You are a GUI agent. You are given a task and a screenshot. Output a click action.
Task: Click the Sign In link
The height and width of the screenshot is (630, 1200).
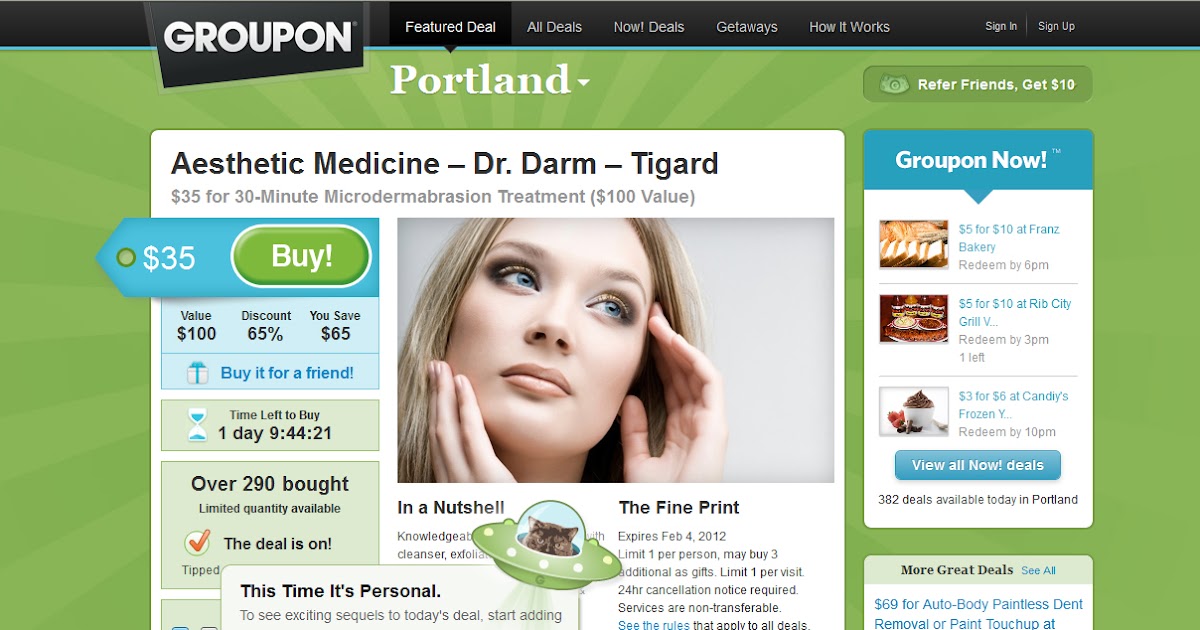(x=1001, y=26)
